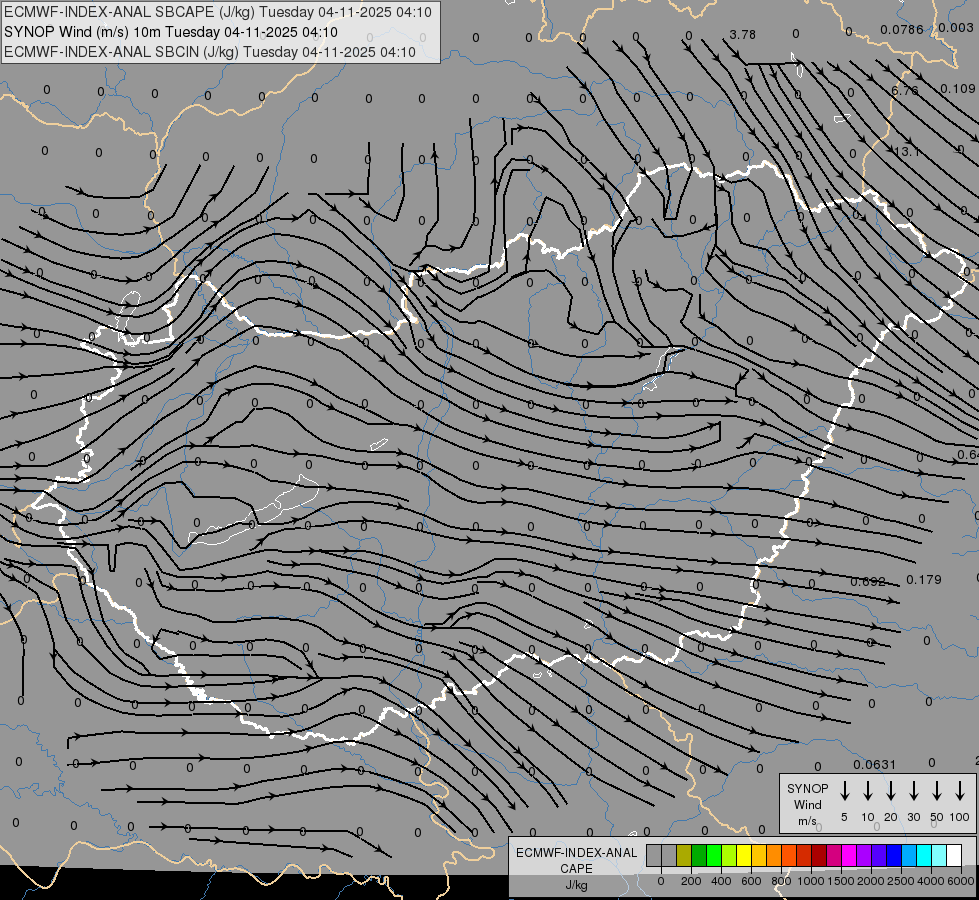979x900 pixels.
Task: Click the 0.0631 CAPE value on map
Action: [x=874, y=764]
